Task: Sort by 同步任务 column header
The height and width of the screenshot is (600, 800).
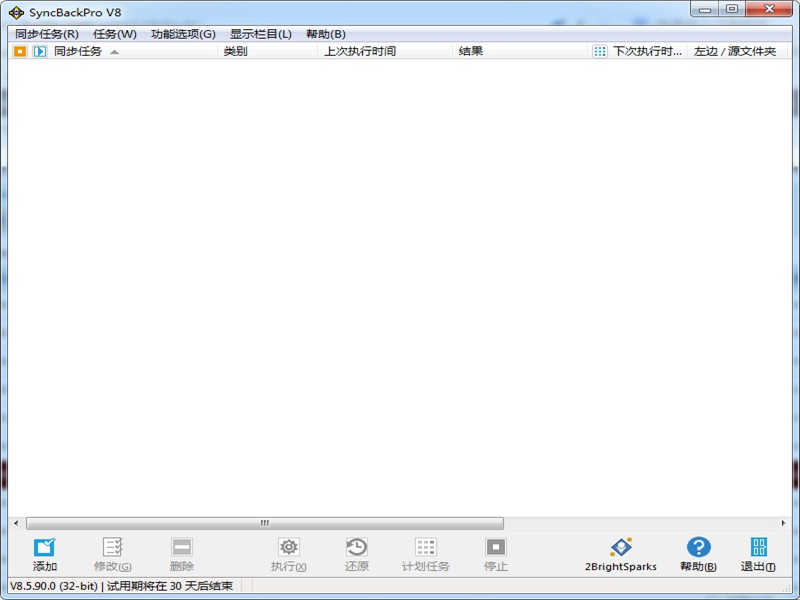Action: click(78, 51)
